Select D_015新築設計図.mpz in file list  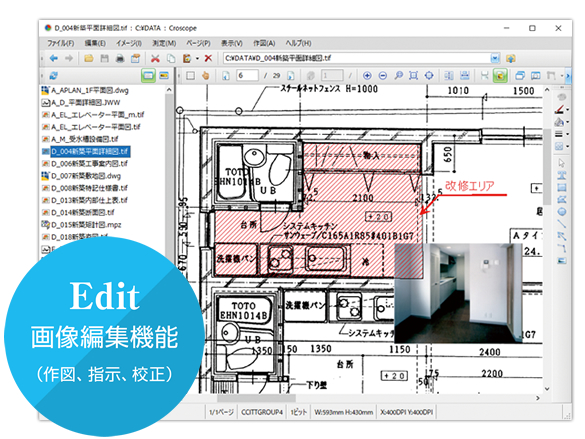82,225
